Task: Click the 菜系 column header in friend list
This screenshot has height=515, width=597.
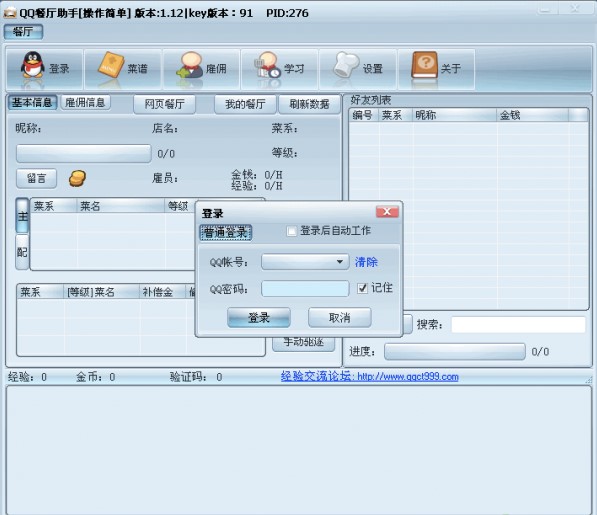Action: coord(395,115)
